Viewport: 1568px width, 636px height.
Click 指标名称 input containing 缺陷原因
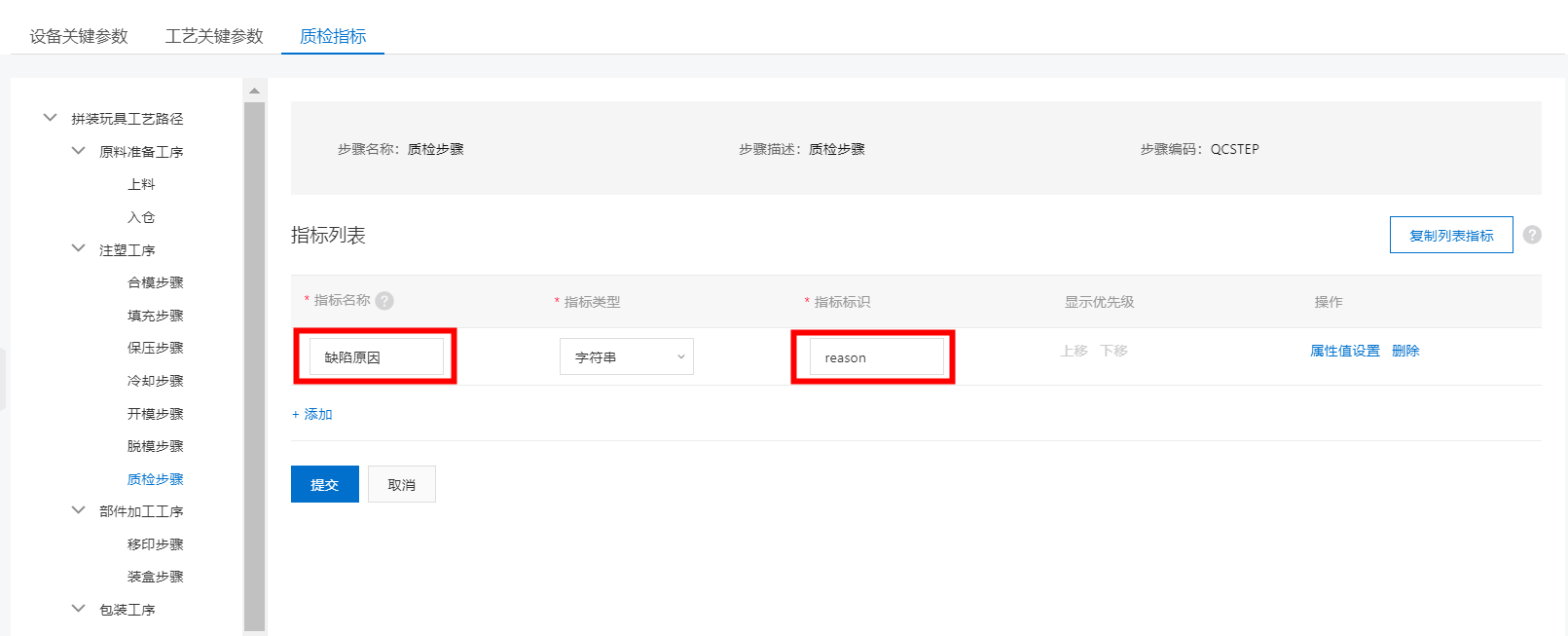pos(377,356)
